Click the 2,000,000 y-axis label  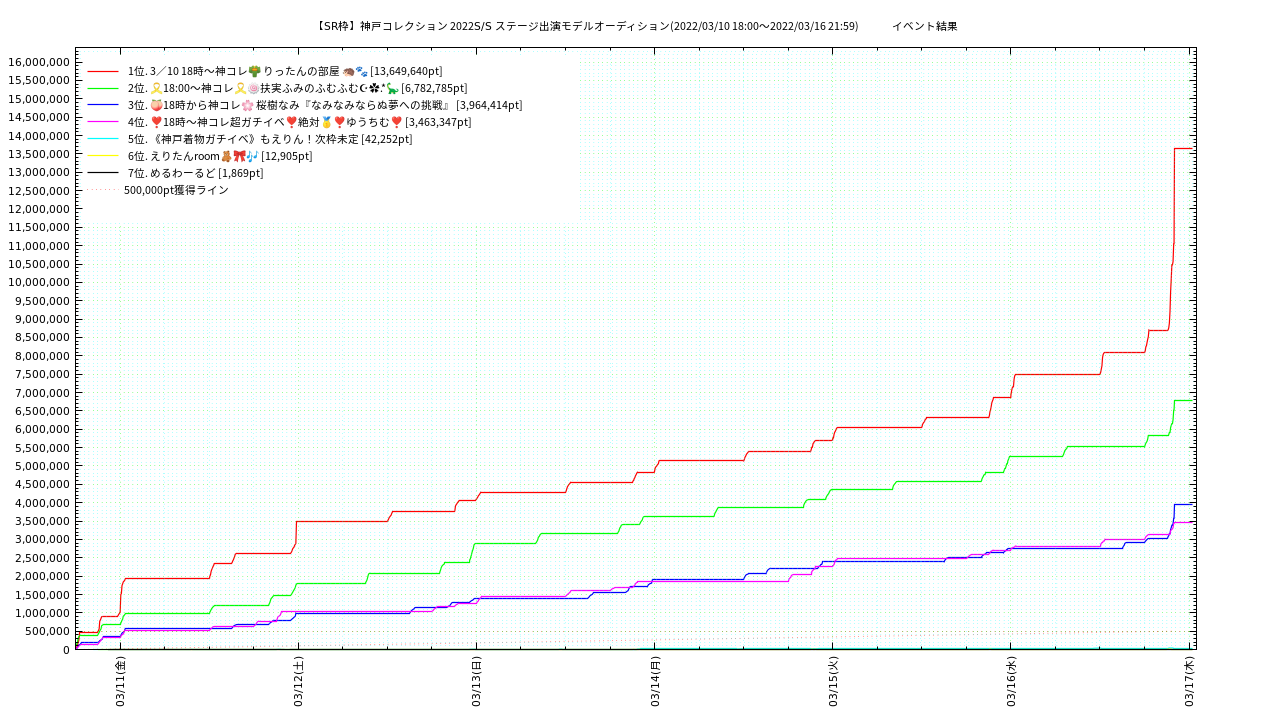[42, 576]
